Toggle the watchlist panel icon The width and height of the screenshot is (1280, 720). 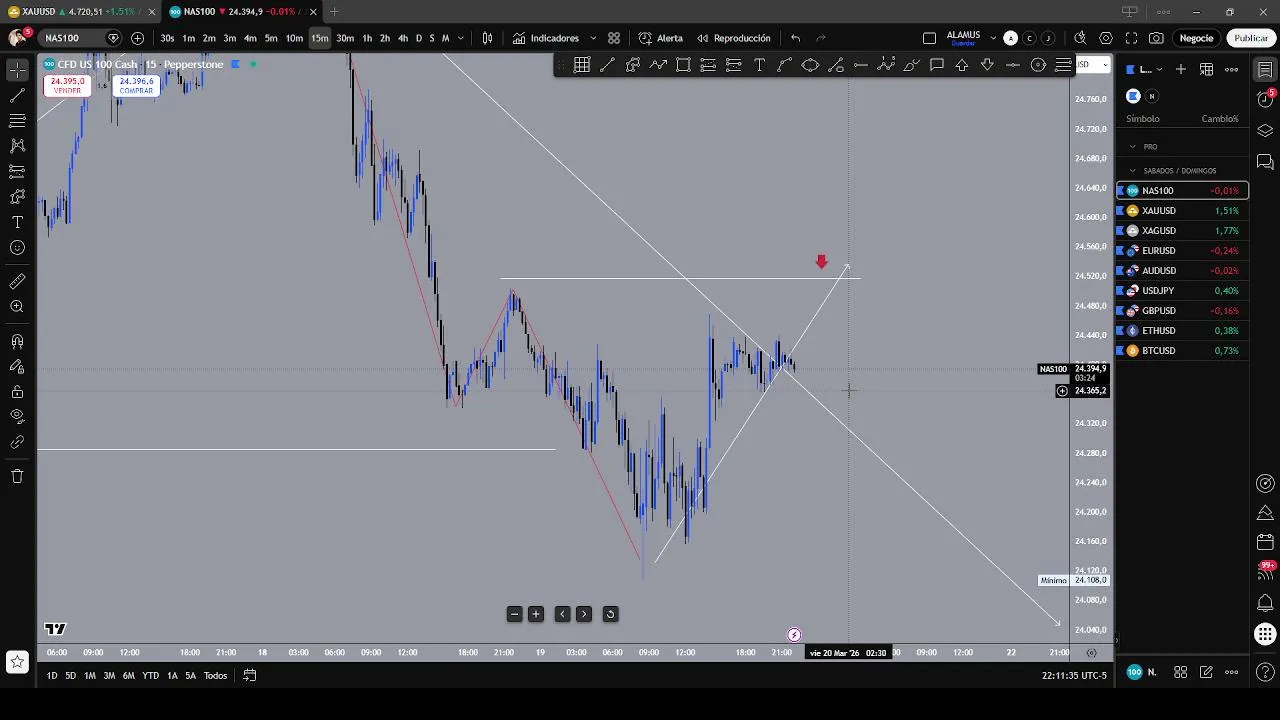[x=1265, y=70]
